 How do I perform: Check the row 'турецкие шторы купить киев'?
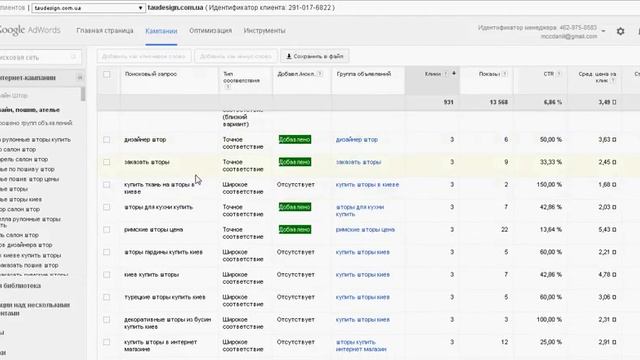coord(107,297)
